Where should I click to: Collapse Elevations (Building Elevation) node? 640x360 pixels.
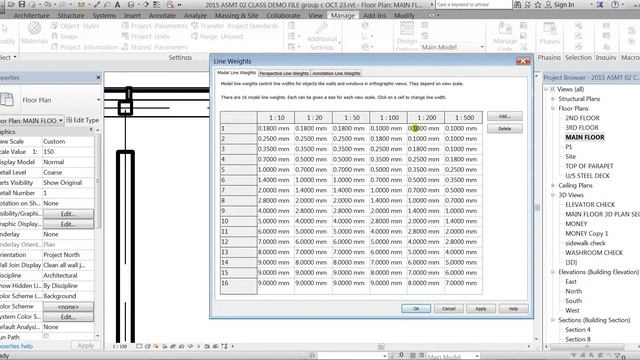pos(553,272)
